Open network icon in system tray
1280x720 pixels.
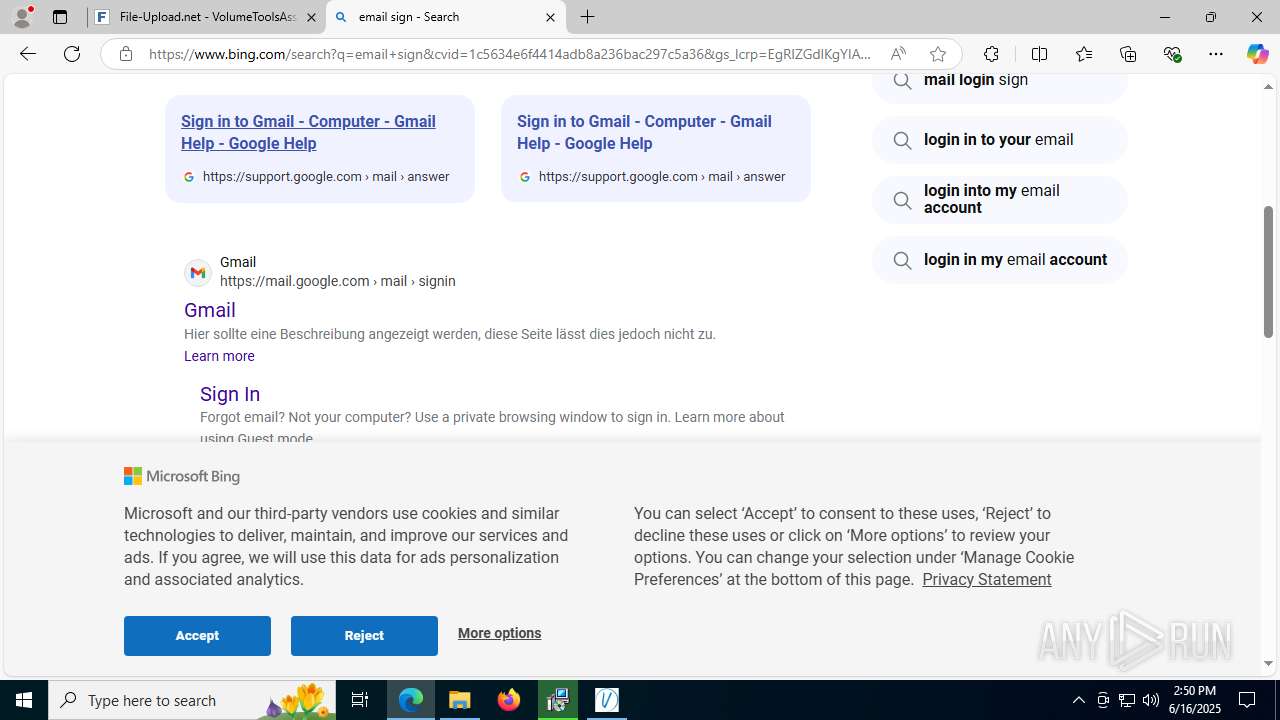[x=1127, y=700]
